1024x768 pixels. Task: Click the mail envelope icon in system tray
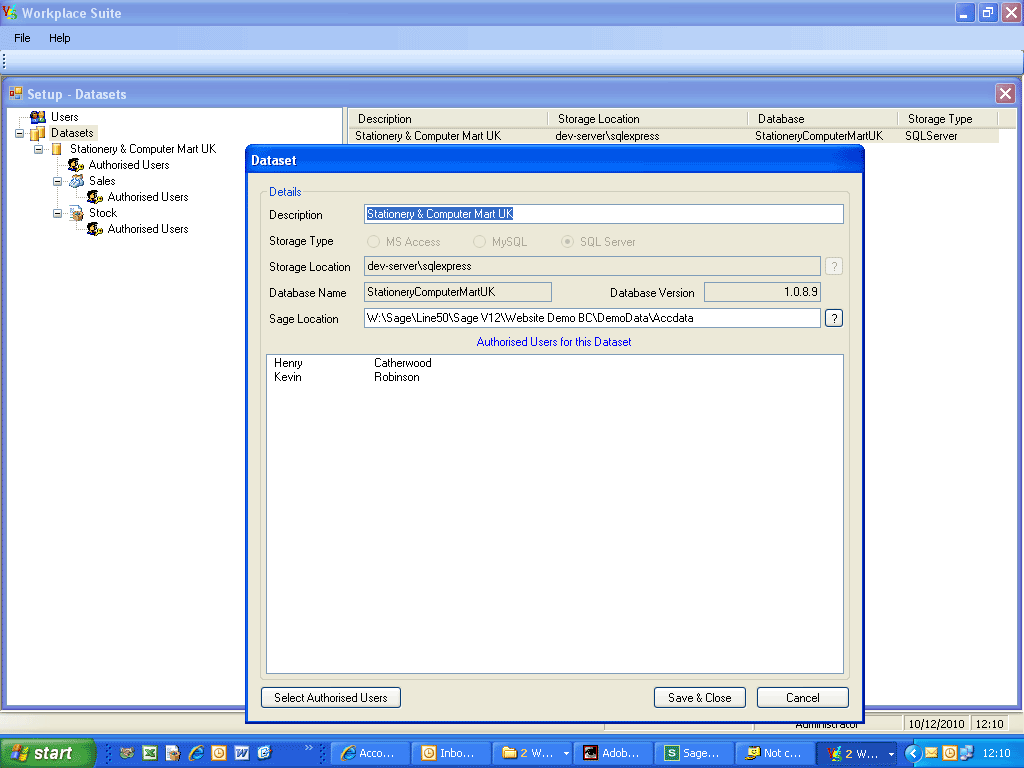931,753
